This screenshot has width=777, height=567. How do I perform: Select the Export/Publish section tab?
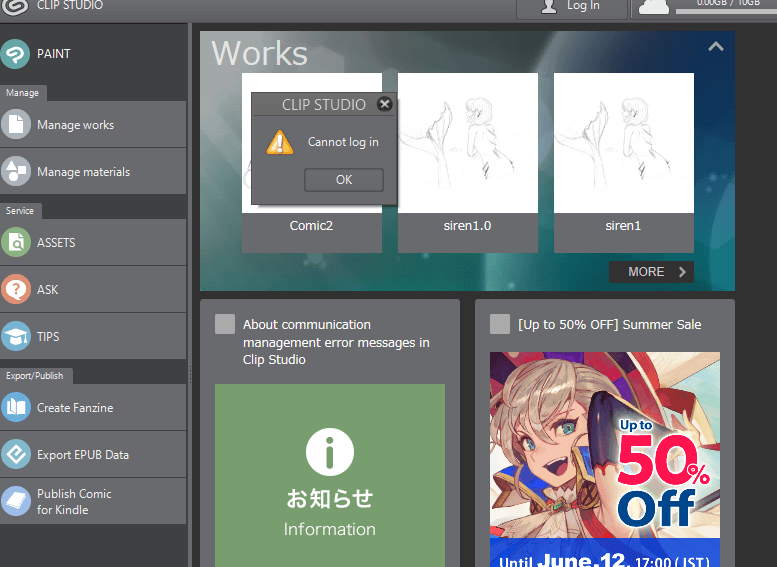click(35, 376)
